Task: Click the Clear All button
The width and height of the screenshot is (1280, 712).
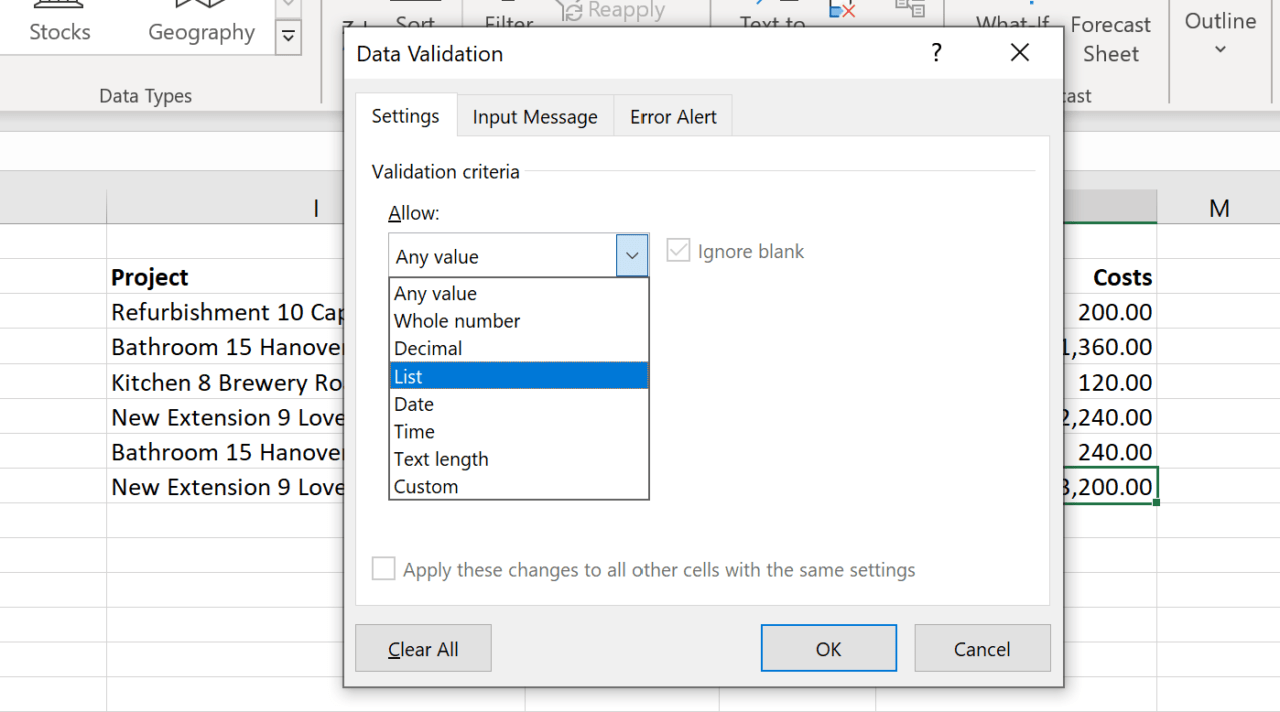Action: coord(423,648)
